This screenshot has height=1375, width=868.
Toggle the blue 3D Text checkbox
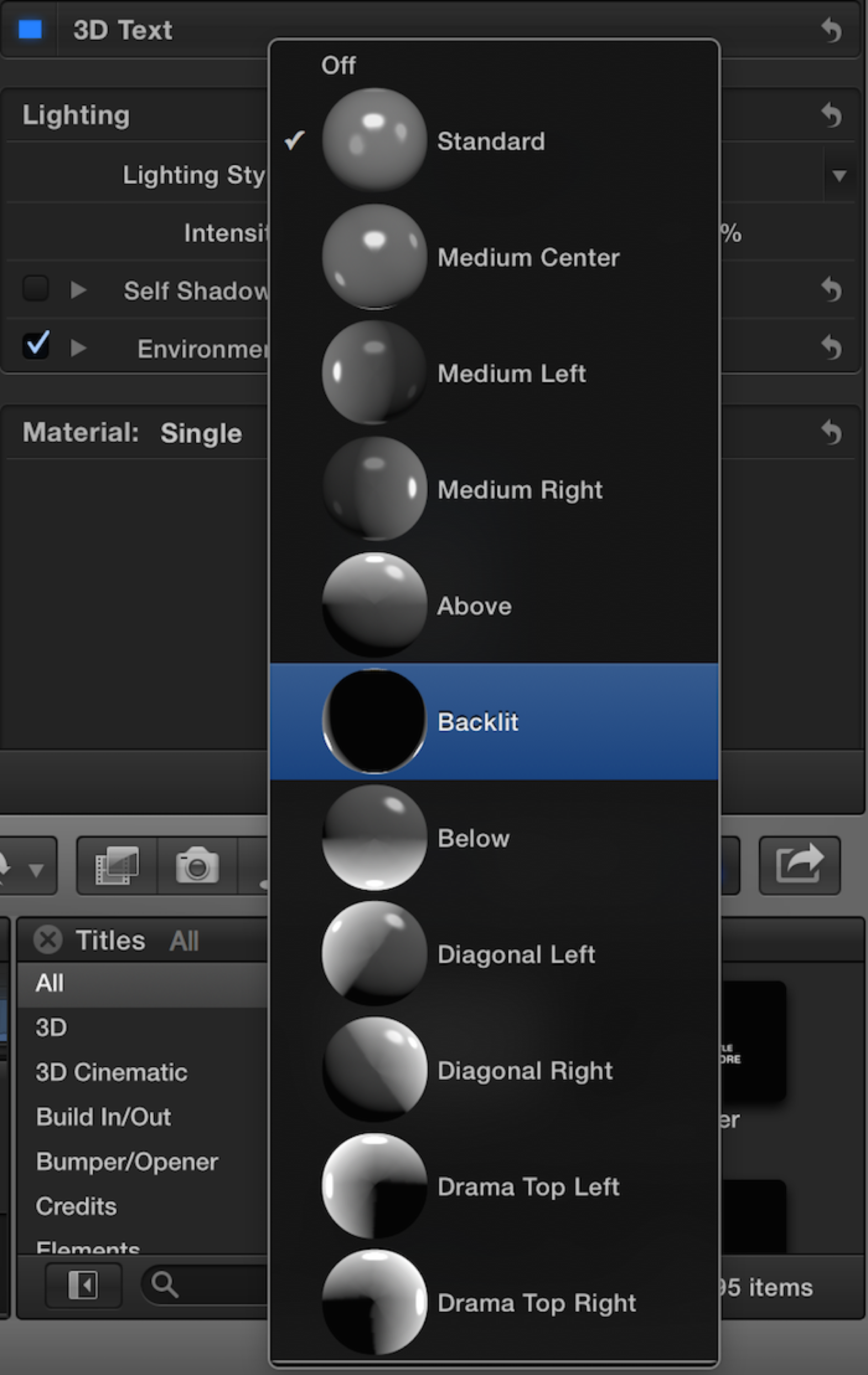click(x=30, y=29)
